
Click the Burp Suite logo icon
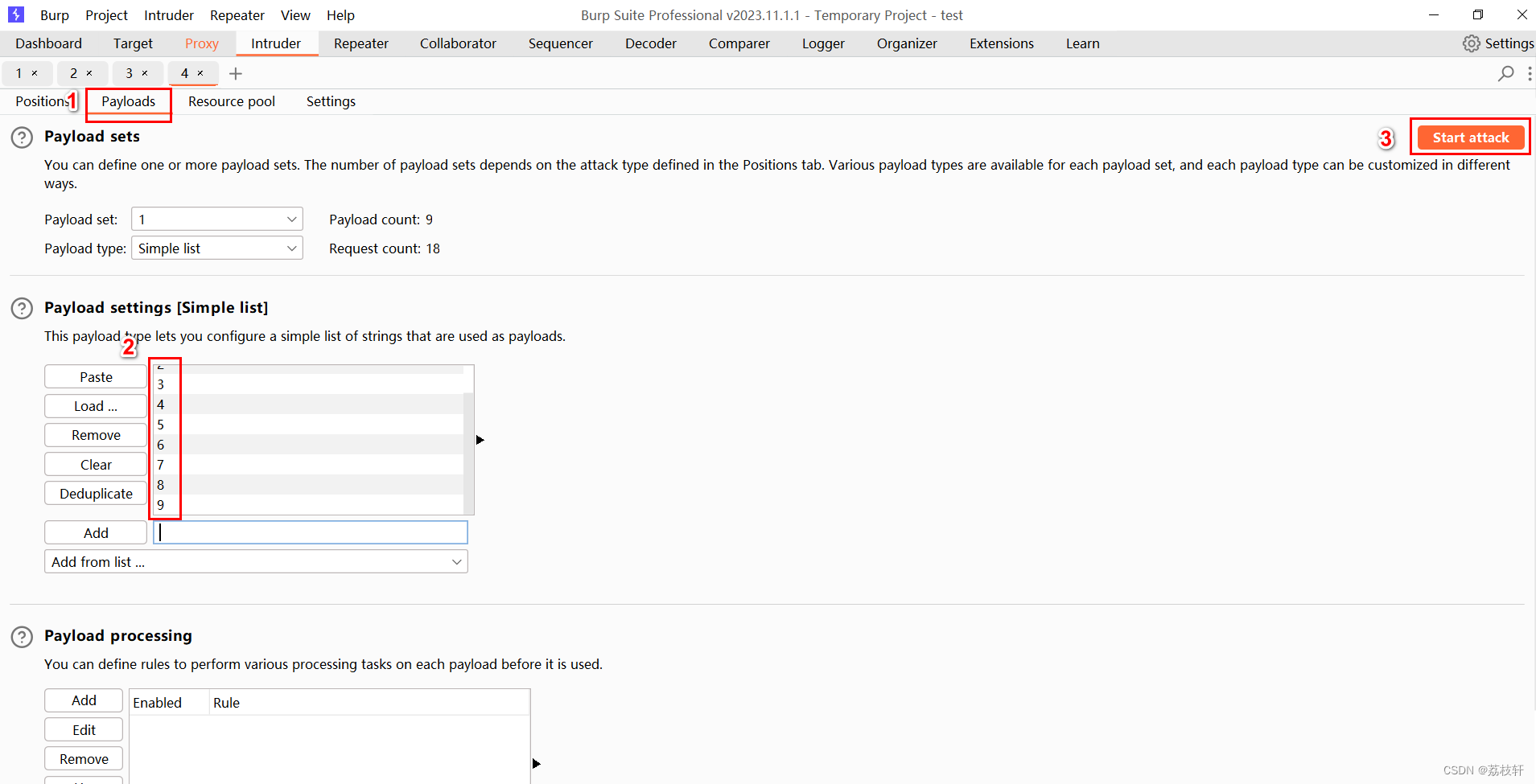point(16,14)
